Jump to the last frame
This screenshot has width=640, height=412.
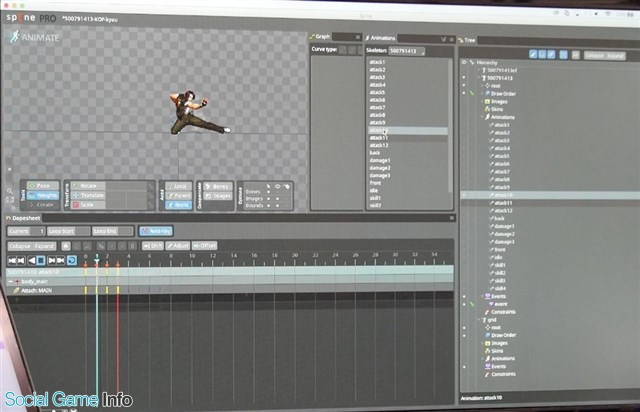click(60, 260)
